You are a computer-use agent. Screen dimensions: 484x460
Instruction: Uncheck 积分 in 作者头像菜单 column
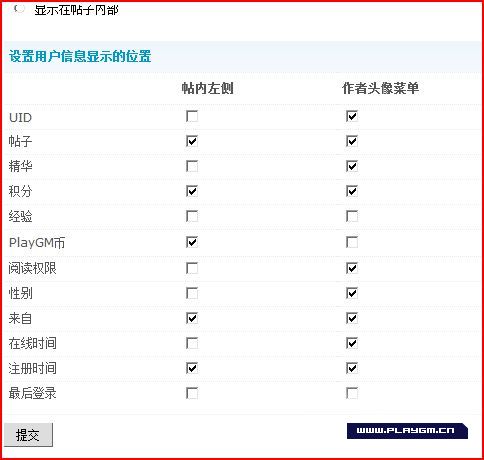[x=352, y=191]
